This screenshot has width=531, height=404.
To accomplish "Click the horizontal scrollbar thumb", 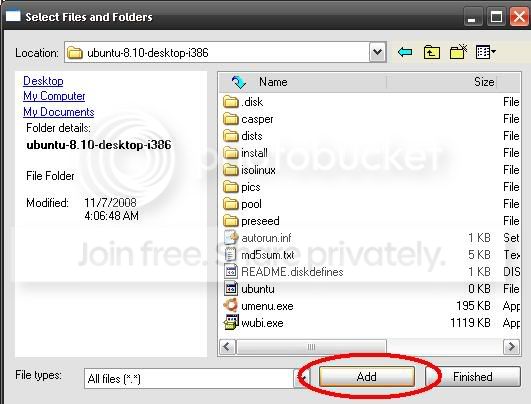I will coord(311,347).
